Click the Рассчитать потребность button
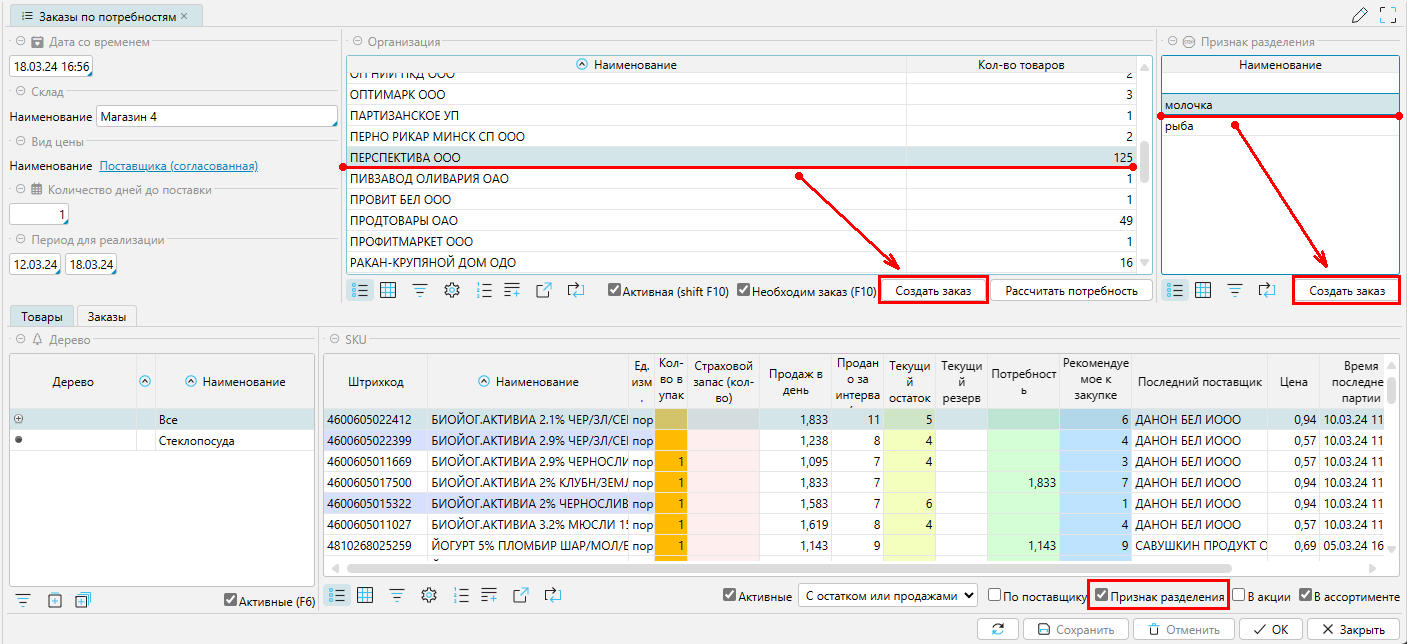1407x644 pixels. 1071,291
